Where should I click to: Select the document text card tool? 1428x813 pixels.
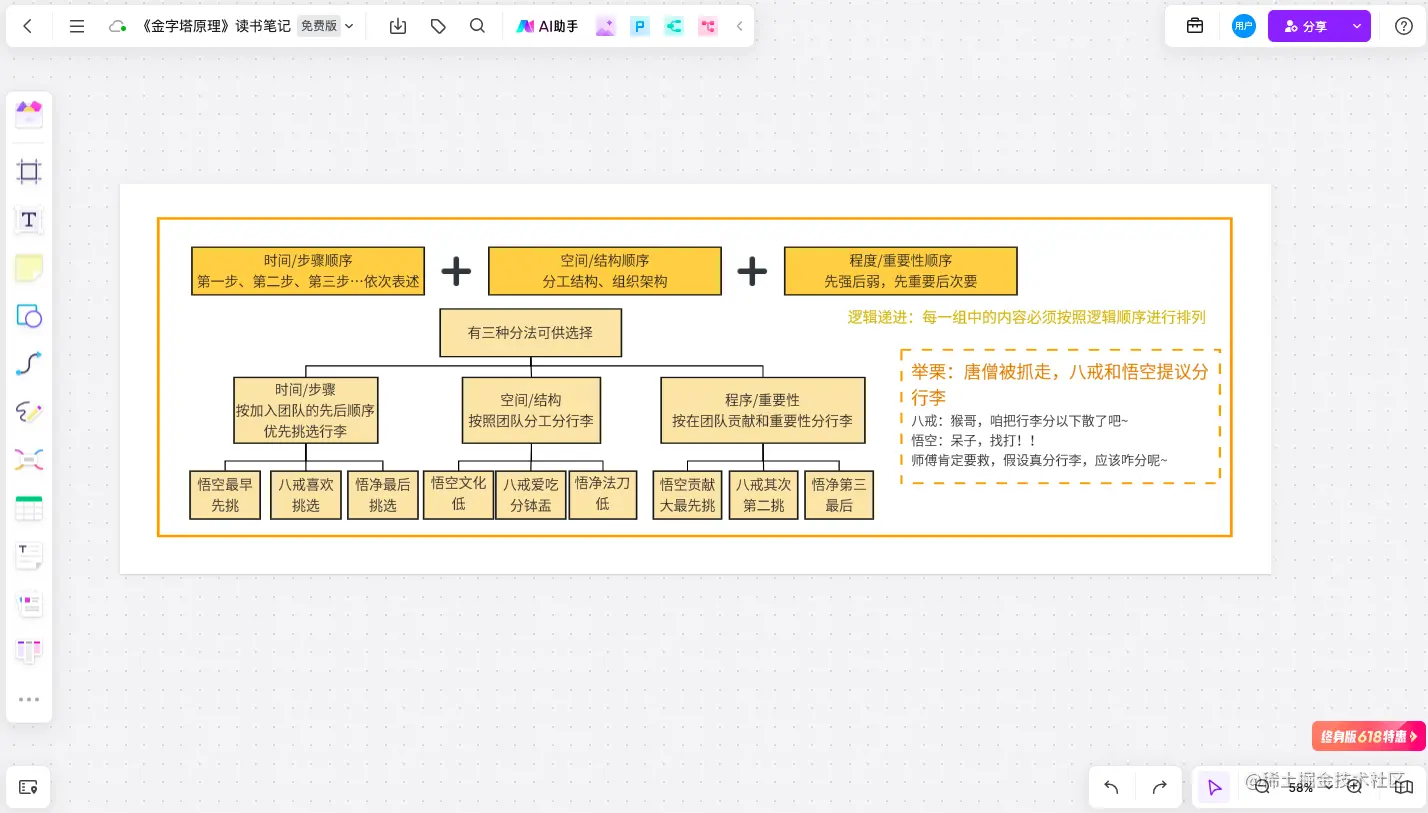click(x=29, y=556)
